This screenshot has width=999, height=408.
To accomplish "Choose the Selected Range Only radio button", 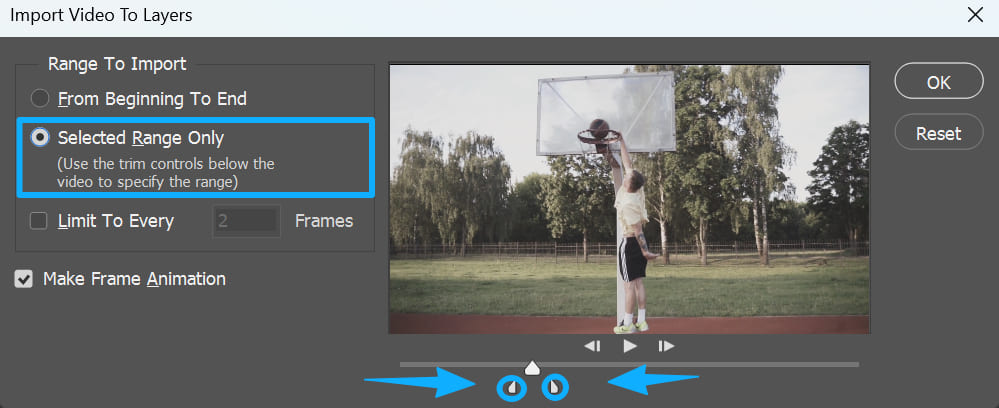I will [x=40, y=138].
